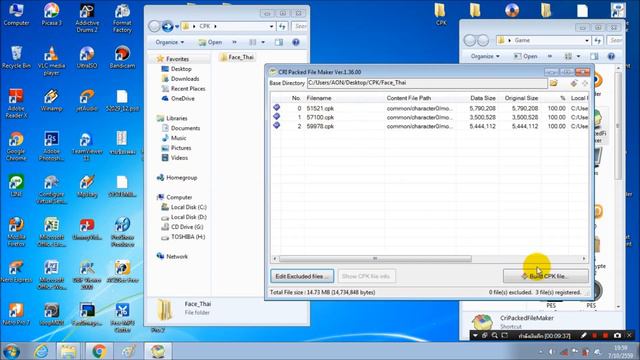Sort by the No. column header
The width and height of the screenshot is (640, 360).
coord(296,98)
